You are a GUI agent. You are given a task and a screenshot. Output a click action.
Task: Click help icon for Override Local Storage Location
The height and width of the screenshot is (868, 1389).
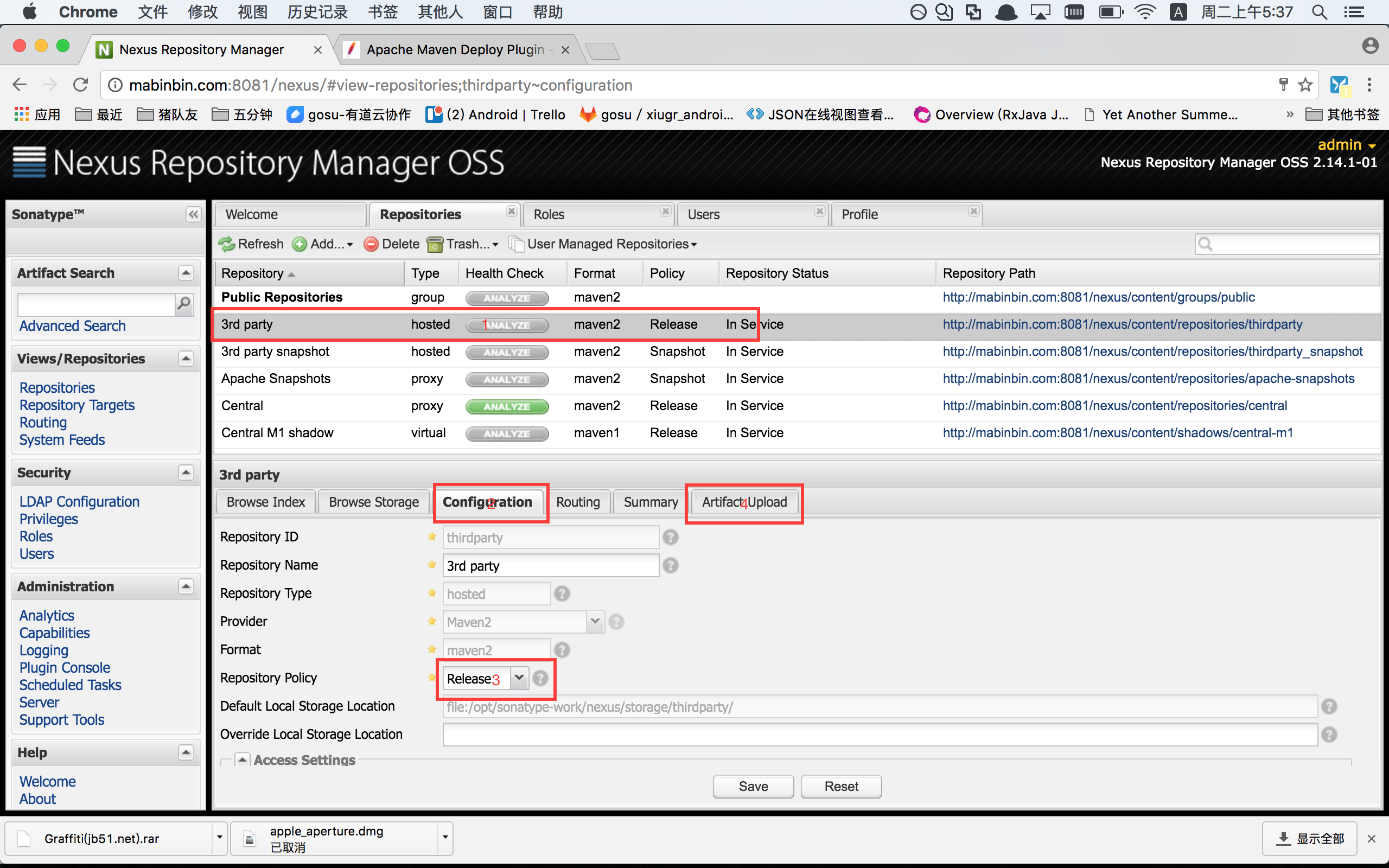[x=1329, y=734]
